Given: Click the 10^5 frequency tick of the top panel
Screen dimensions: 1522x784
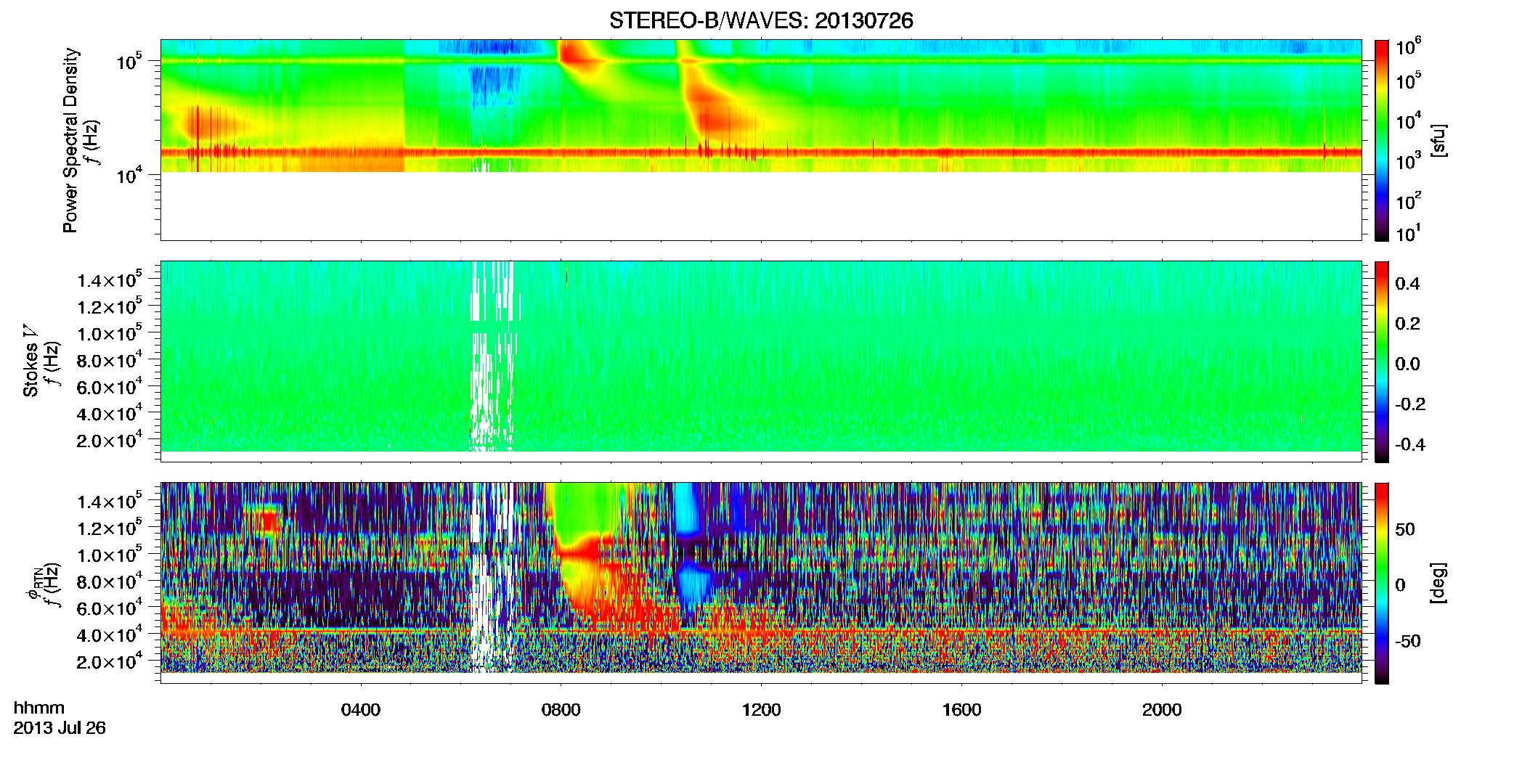Looking at the screenshot, I should [129, 61].
